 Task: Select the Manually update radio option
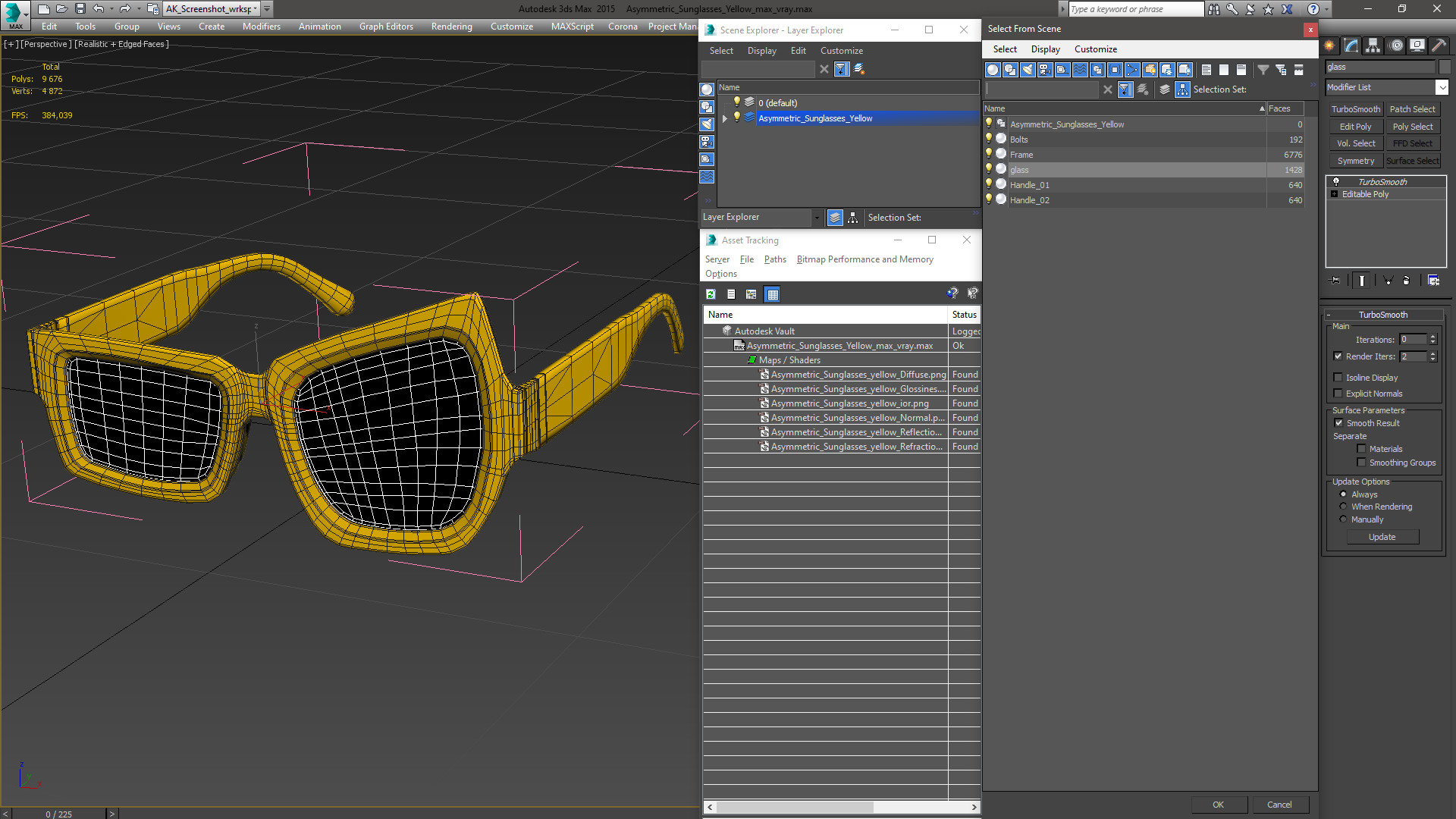coord(1343,519)
